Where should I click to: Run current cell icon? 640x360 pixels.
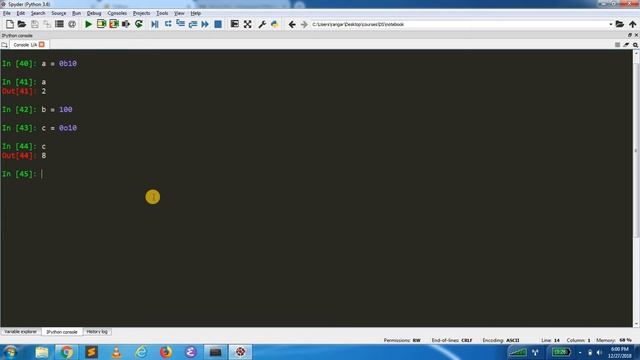point(101,24)
